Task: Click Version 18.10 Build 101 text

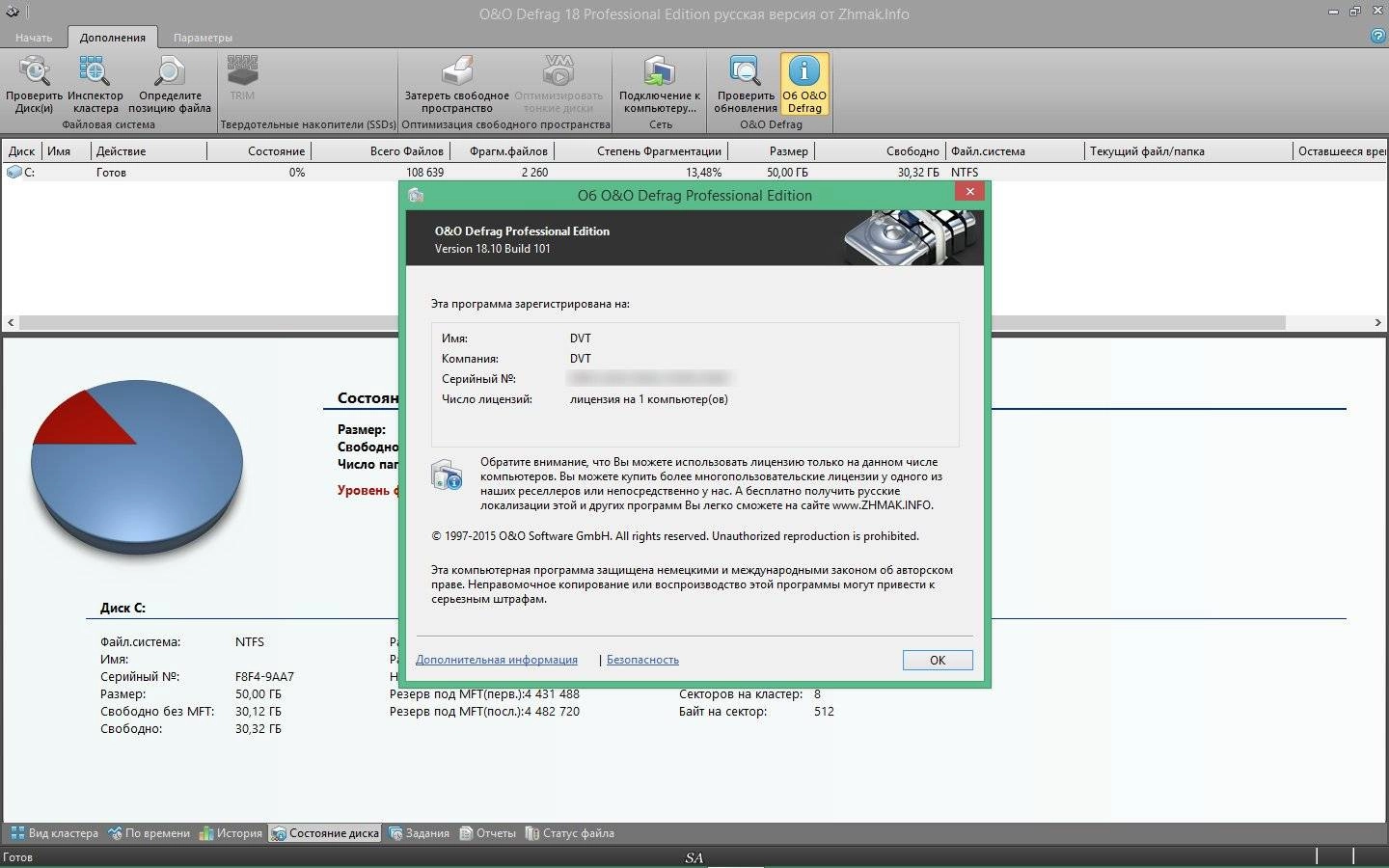Action: point(492,249)
